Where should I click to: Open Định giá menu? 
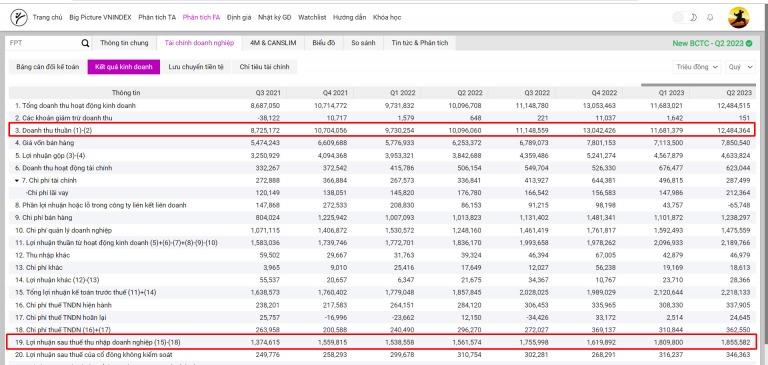[239, 18]
